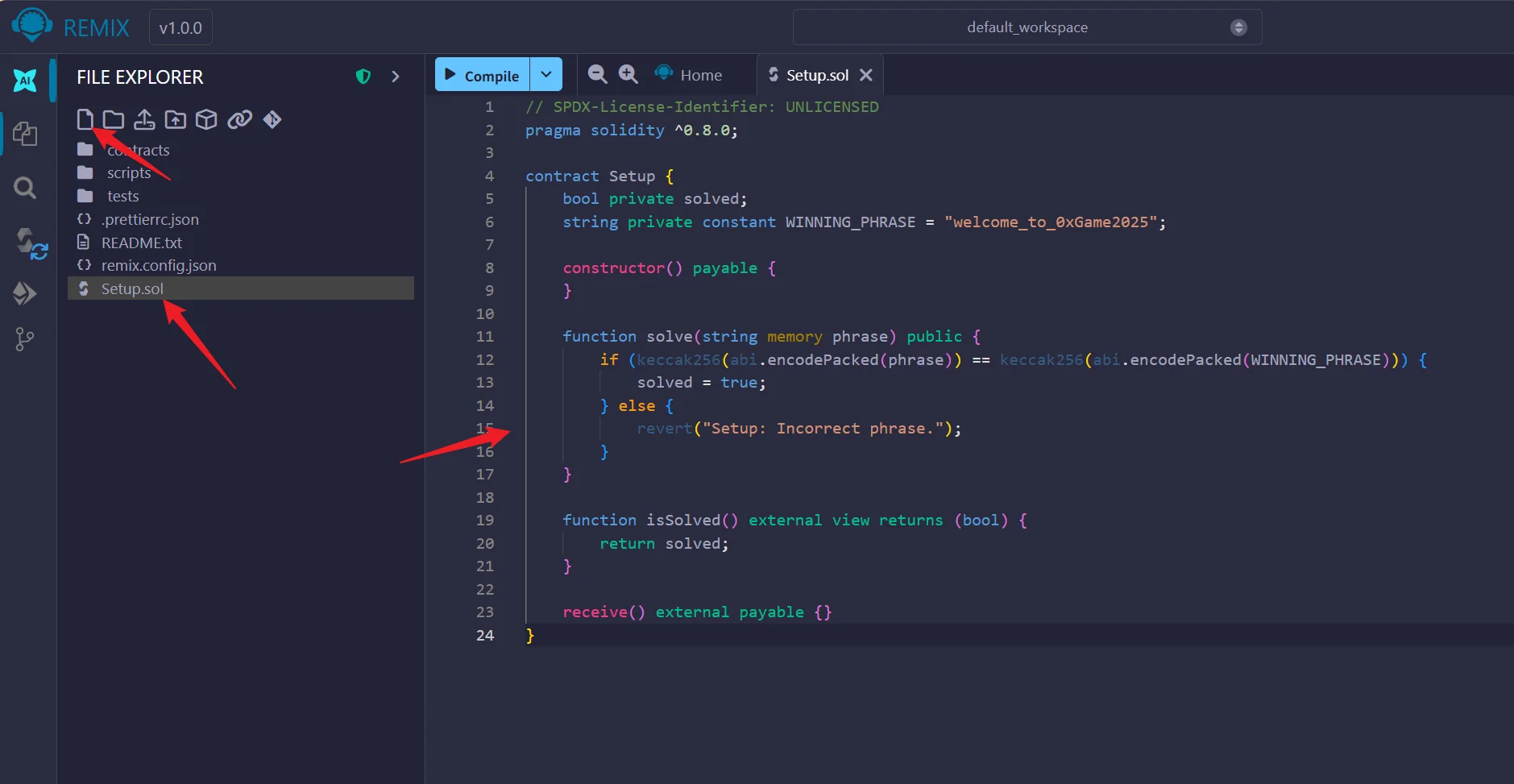This screenshot has height=784, width=1514.
Task: Zoom out the editor font
Action: click(597, 74)
